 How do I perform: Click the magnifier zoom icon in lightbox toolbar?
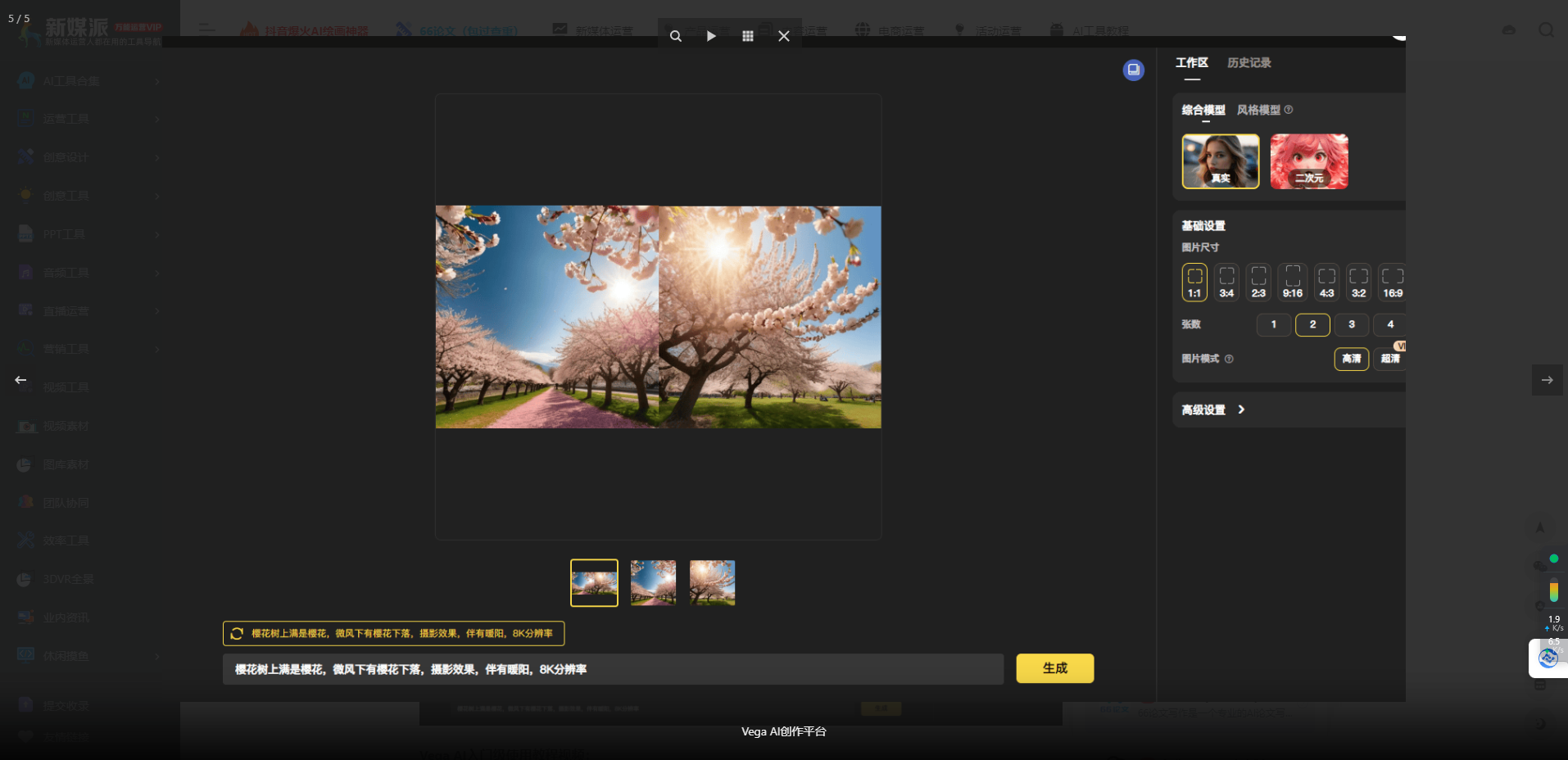(675, 36)
